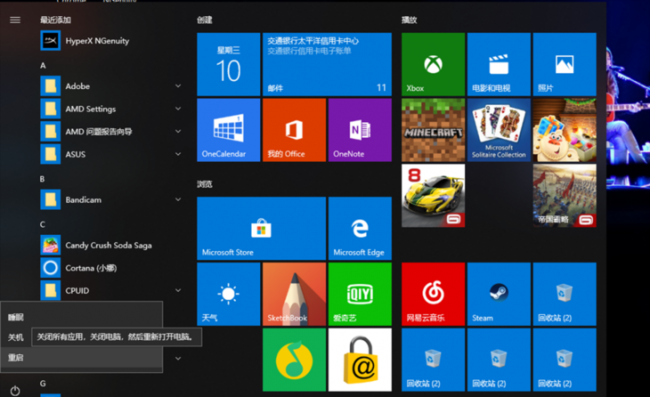Expand the AMD 问题报告向导 folder chevron

tap(178, 131)
